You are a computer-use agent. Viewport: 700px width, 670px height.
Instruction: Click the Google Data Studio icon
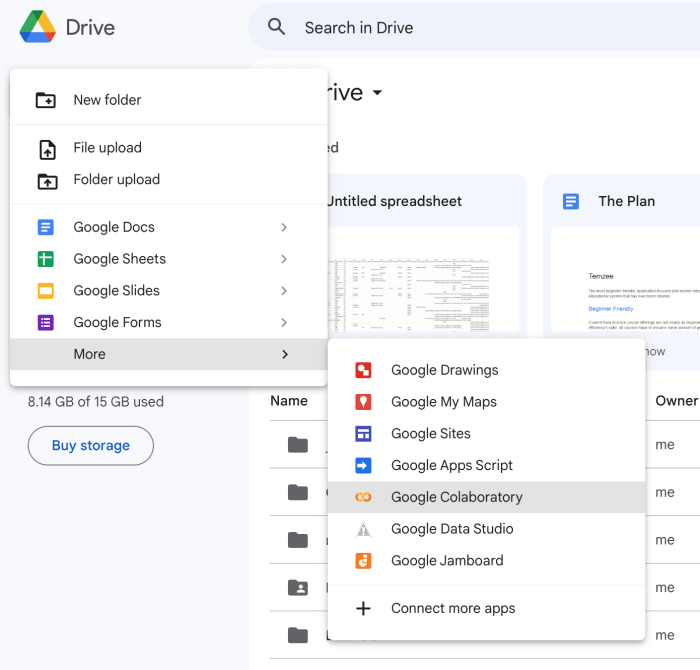pyautogui.click(x=363, y=529)
